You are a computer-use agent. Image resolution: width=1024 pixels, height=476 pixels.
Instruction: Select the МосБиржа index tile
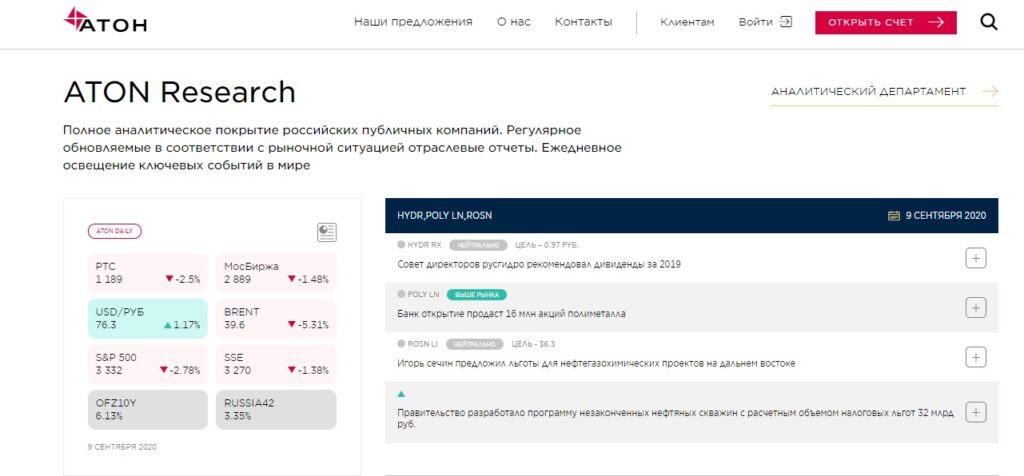coord(276,273)
